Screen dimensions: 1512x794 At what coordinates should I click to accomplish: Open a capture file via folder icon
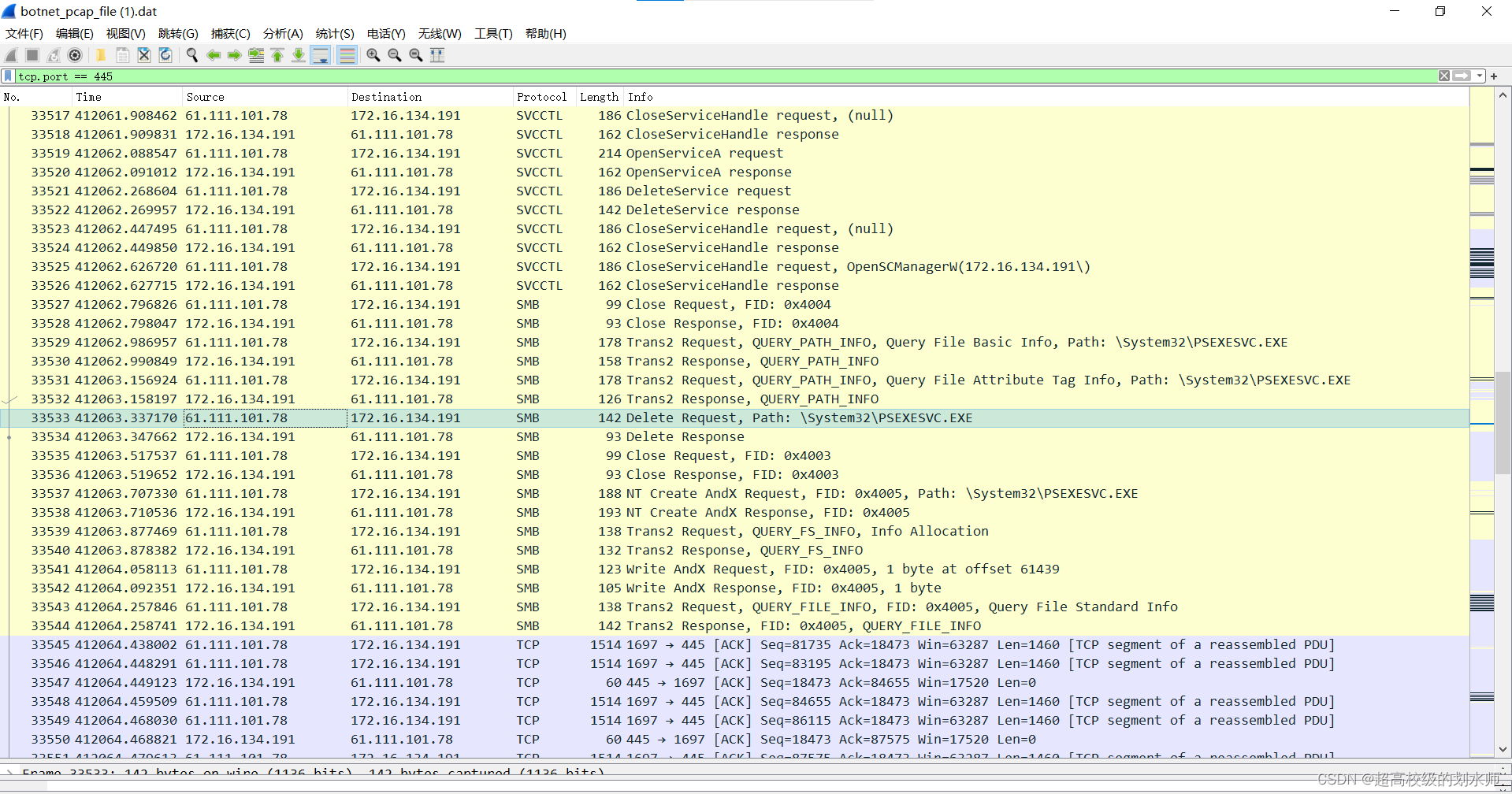[101, 55]
